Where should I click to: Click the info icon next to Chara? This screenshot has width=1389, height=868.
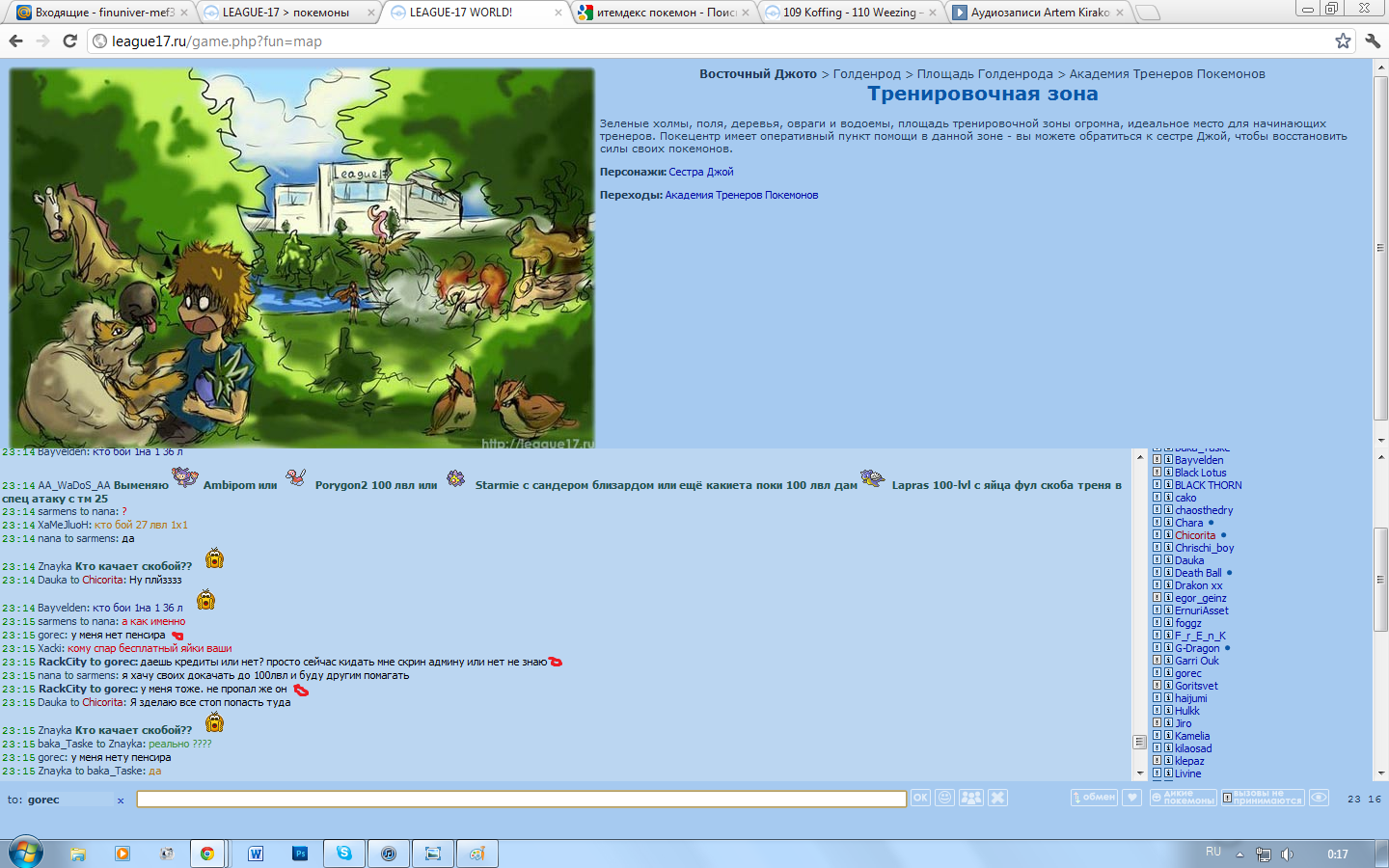pos(1168,523)
